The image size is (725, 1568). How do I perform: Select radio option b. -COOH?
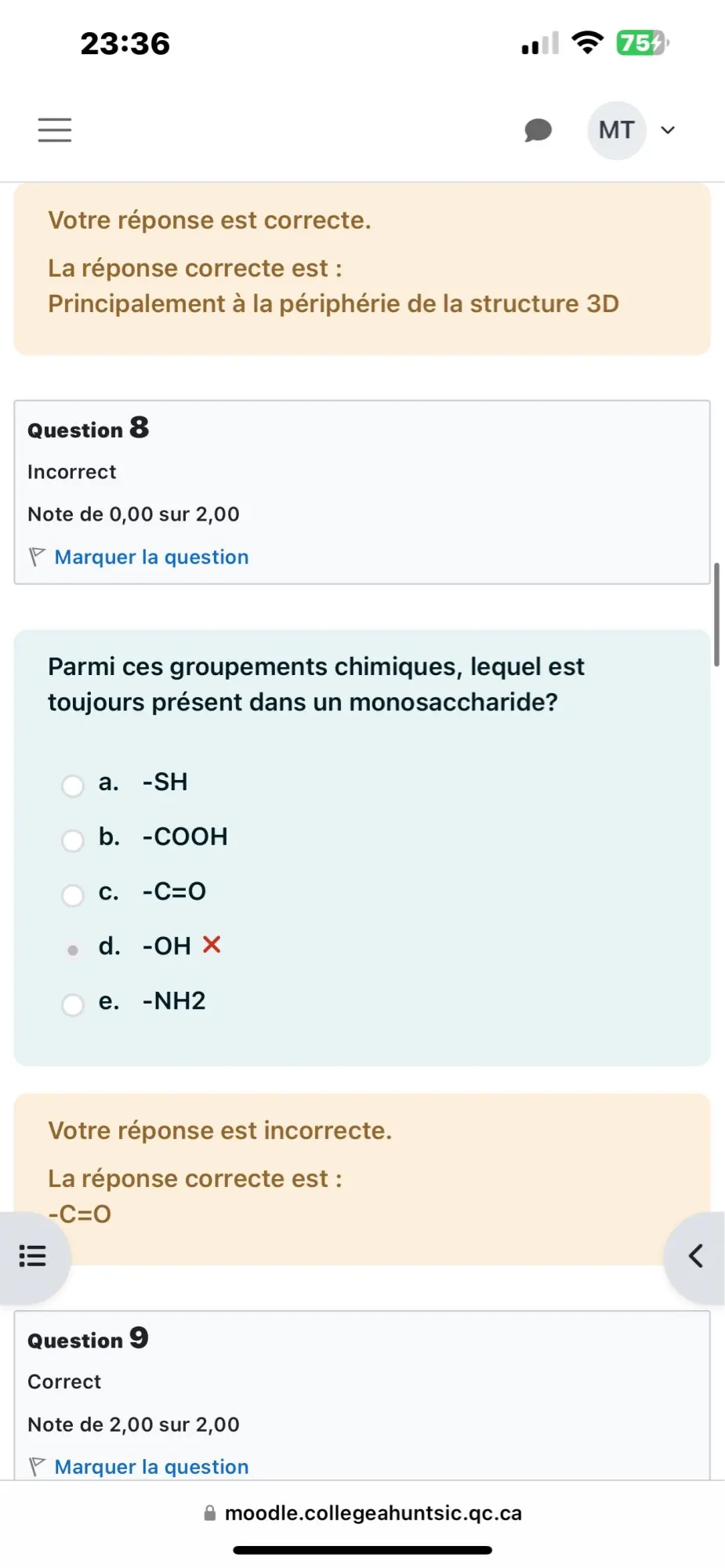click(73, 840)
